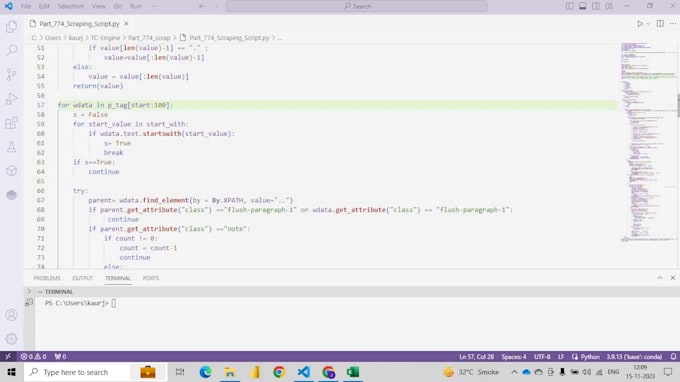Open the Run menu

(x=136, y=6)
